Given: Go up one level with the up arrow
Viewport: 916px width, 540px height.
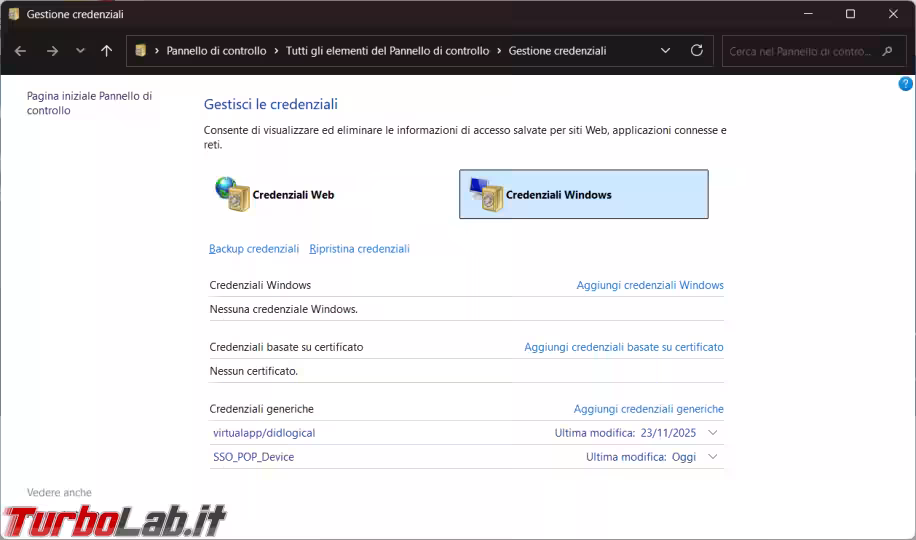Looking at the screenshot, I should pos(106,51).
